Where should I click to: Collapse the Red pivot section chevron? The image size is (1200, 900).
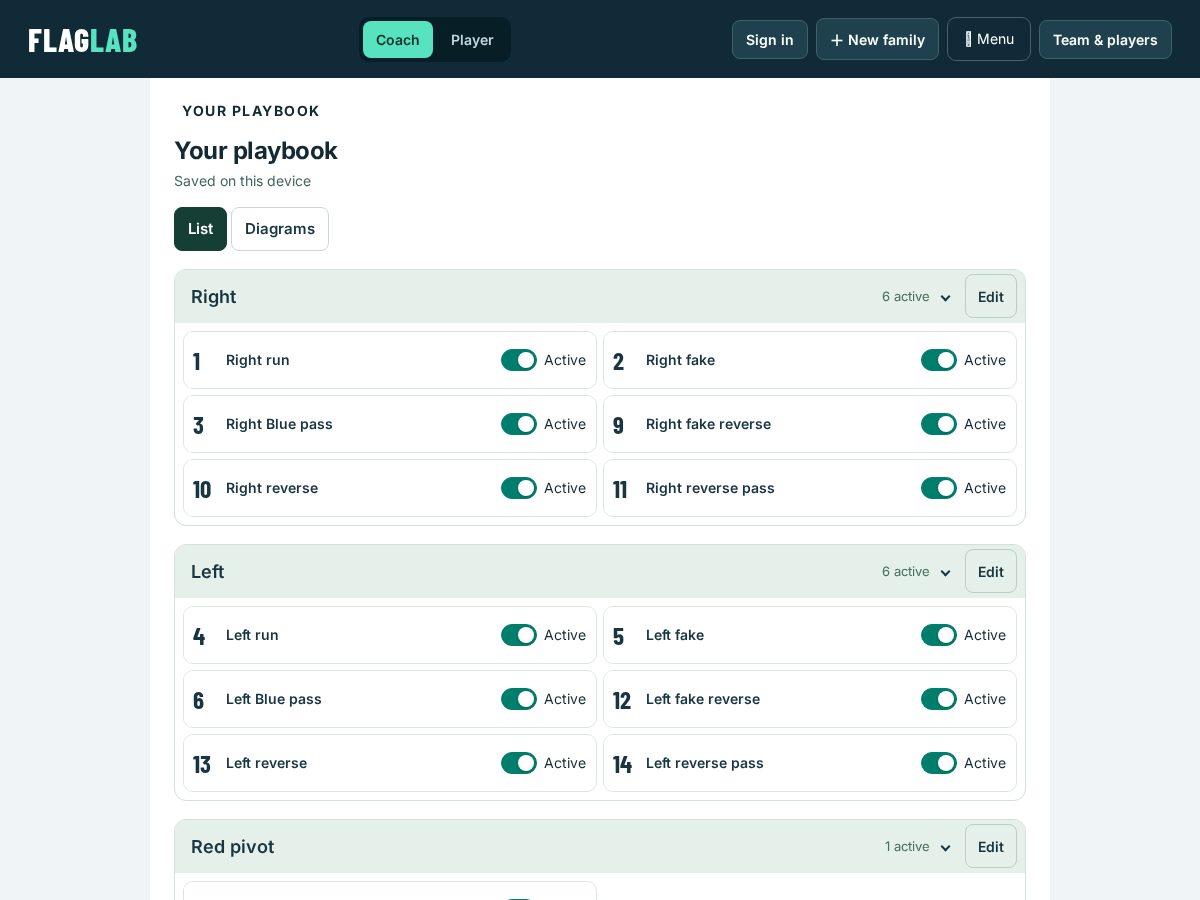click(x=945, y=848)
